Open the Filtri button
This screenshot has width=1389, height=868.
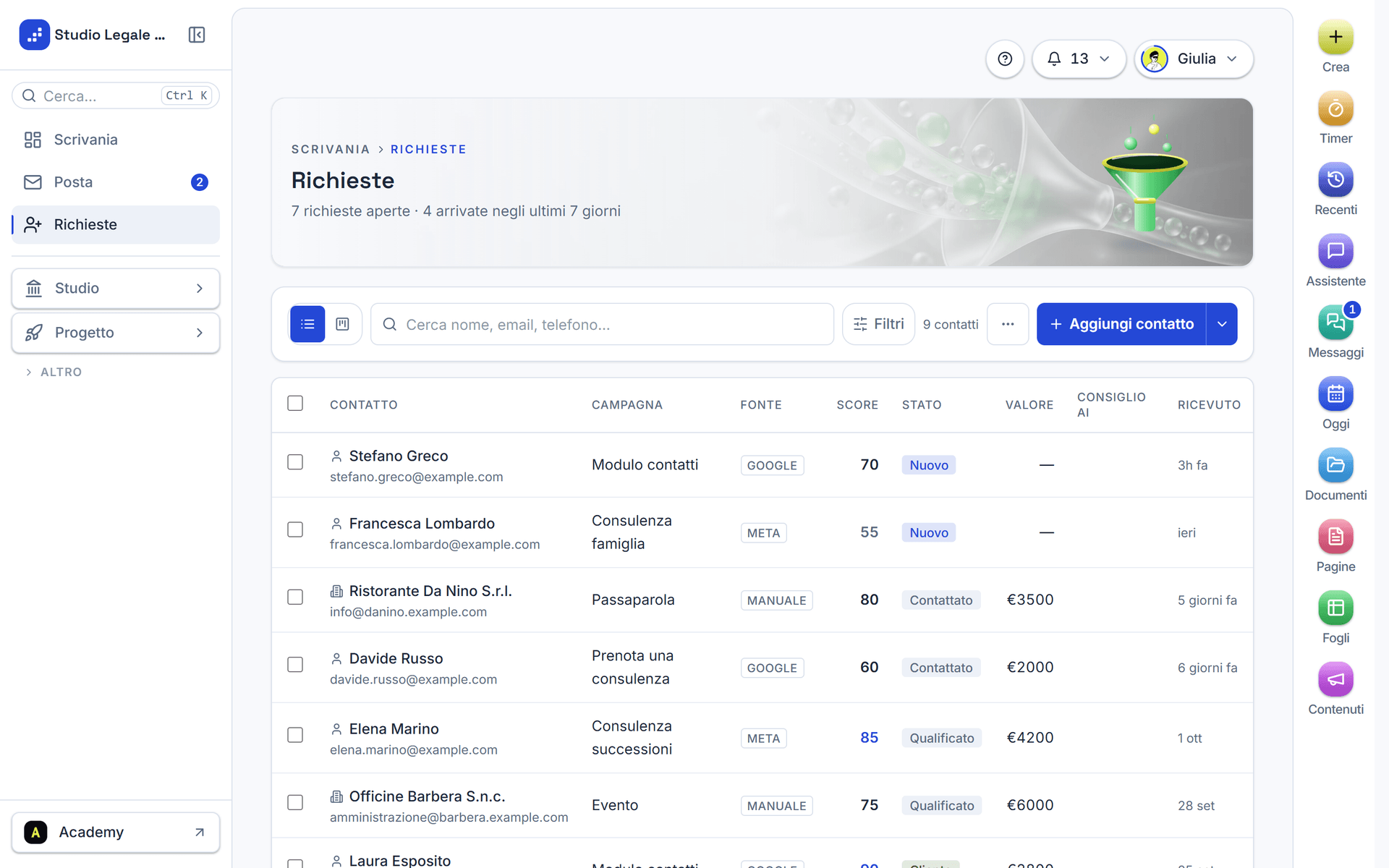878,324
